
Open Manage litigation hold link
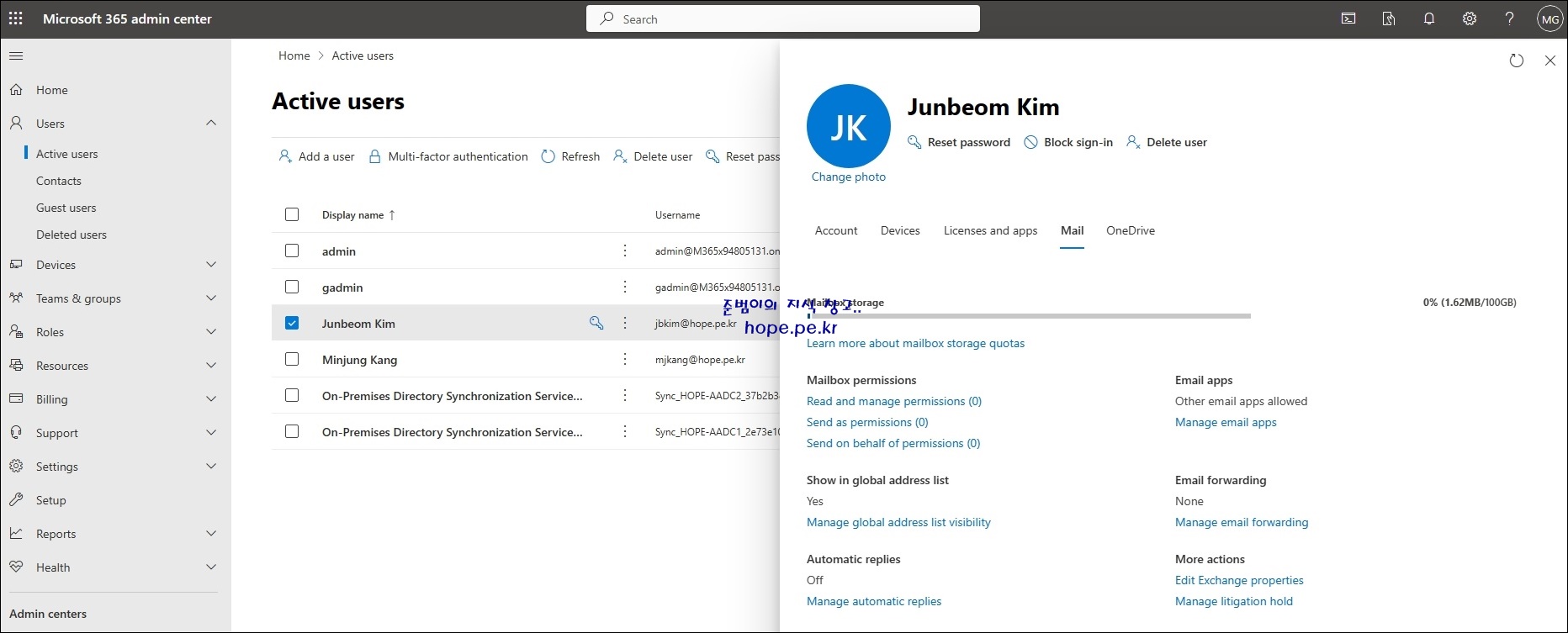[1234, 601]
